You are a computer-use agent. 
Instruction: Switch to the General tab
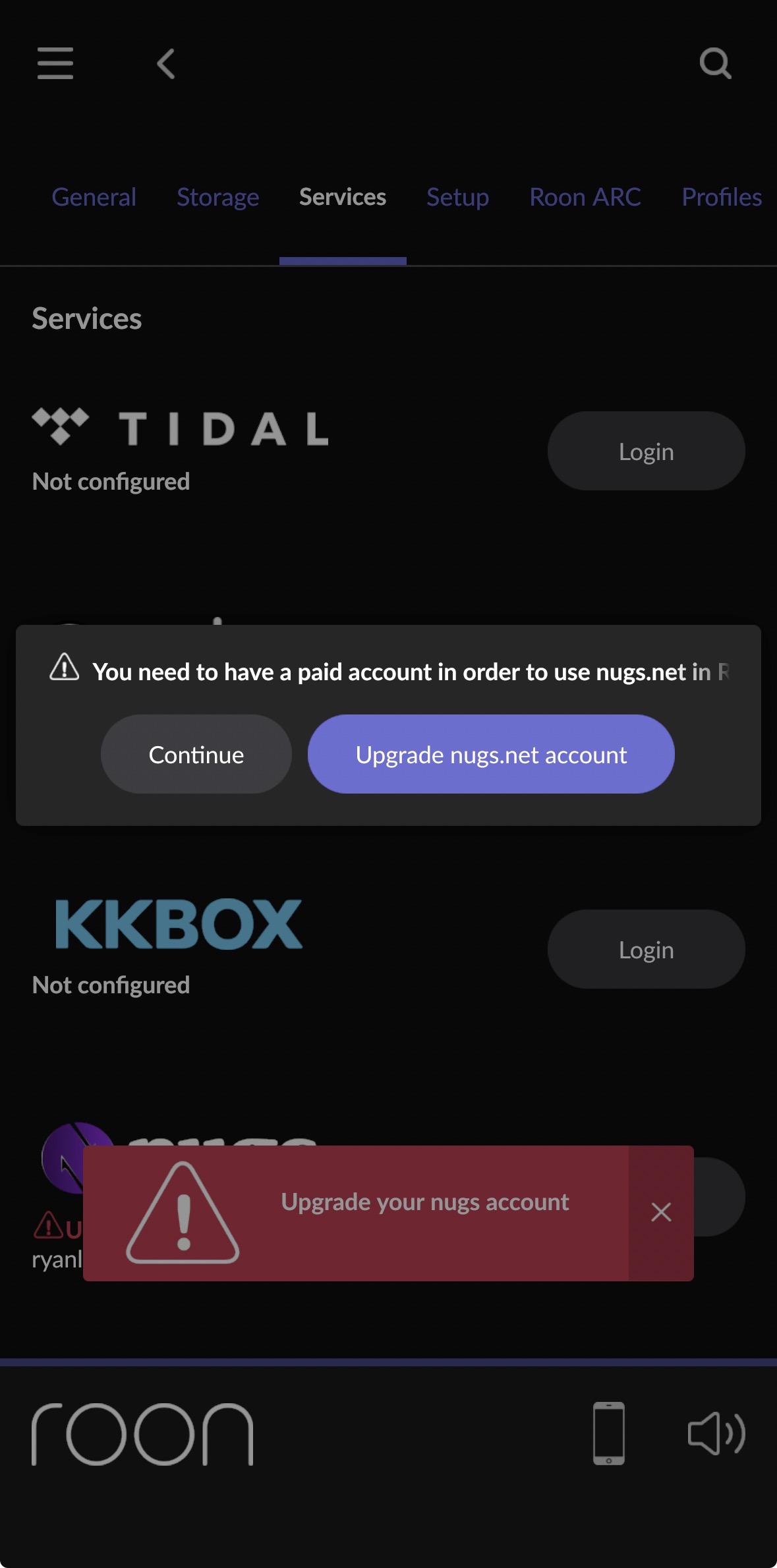click(x=94, y=197)
